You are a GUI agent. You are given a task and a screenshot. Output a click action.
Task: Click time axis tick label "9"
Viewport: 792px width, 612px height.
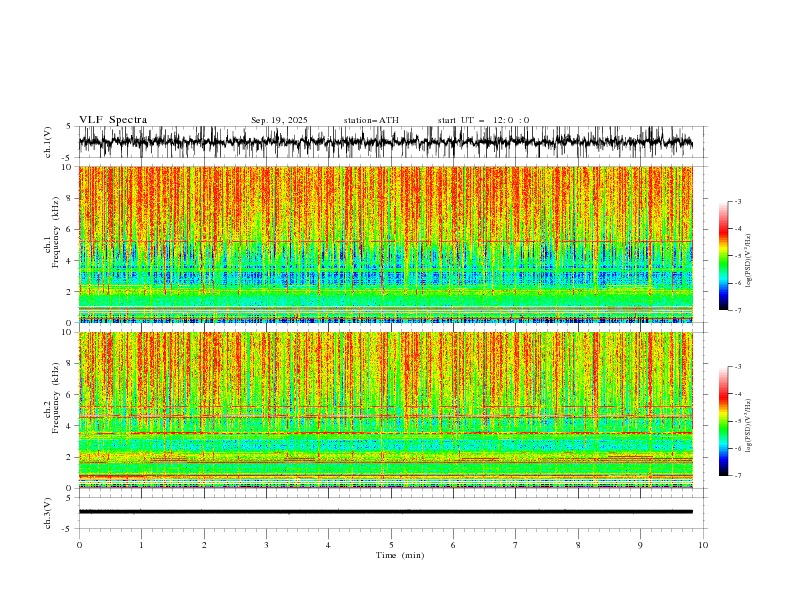pos(640,545)
